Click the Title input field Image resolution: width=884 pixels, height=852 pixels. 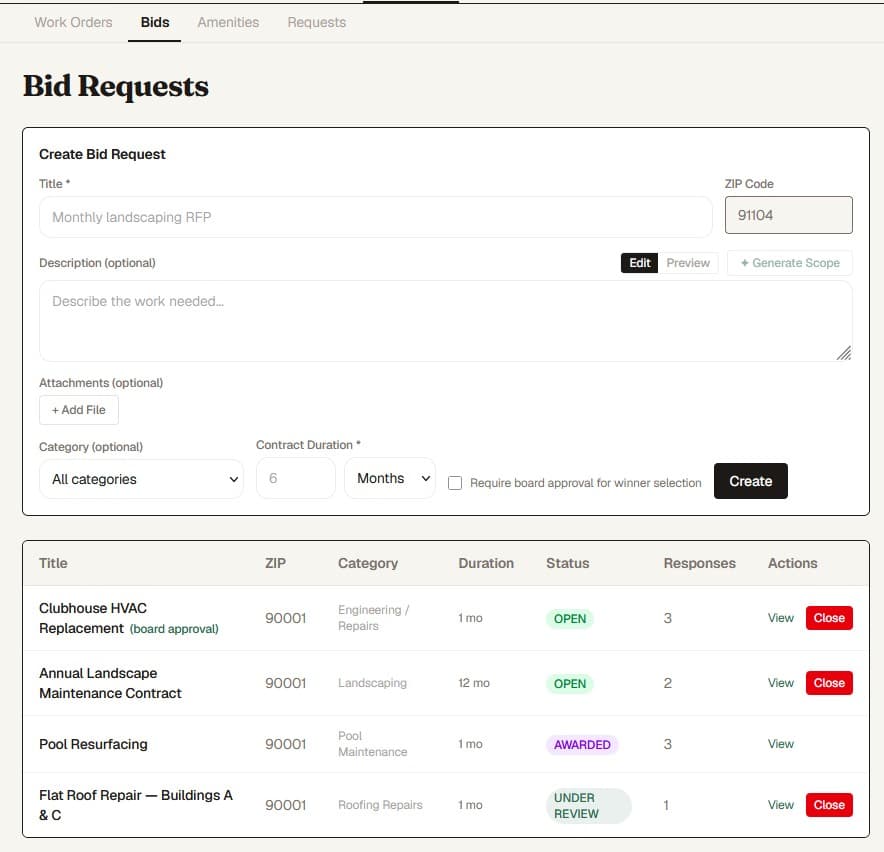point(375,217)
